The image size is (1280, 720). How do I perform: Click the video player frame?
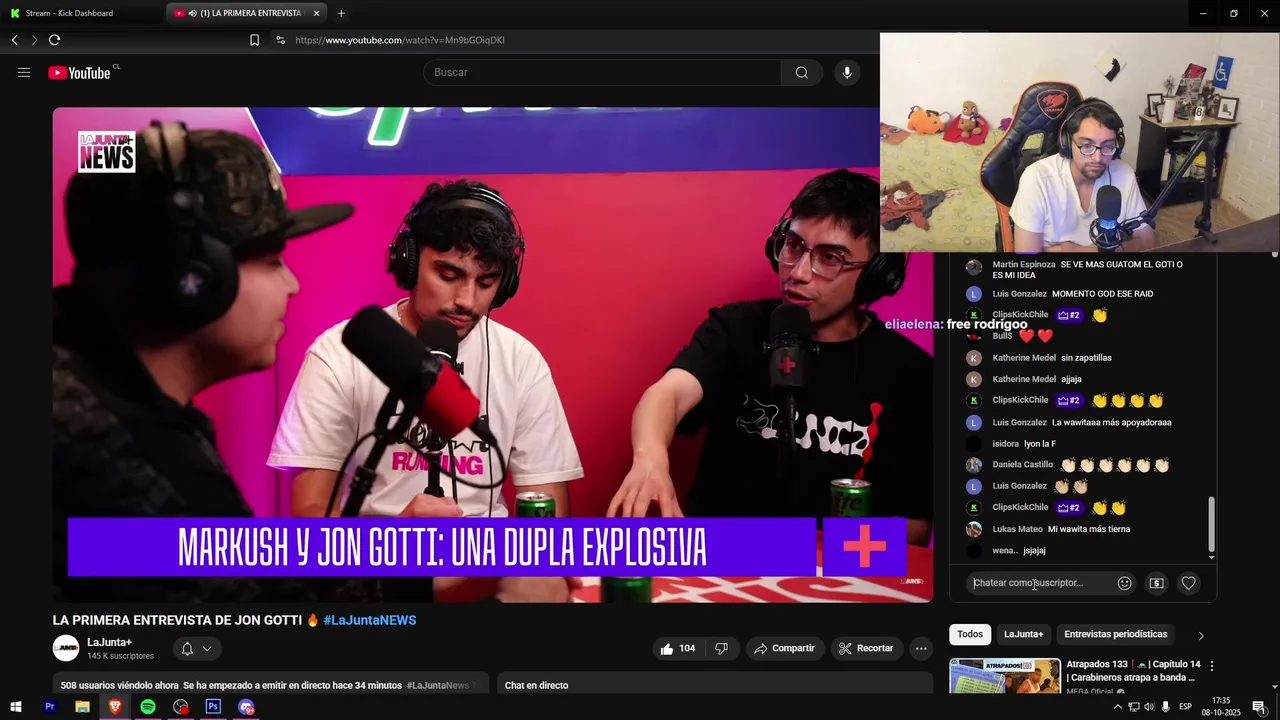point(493,355)
